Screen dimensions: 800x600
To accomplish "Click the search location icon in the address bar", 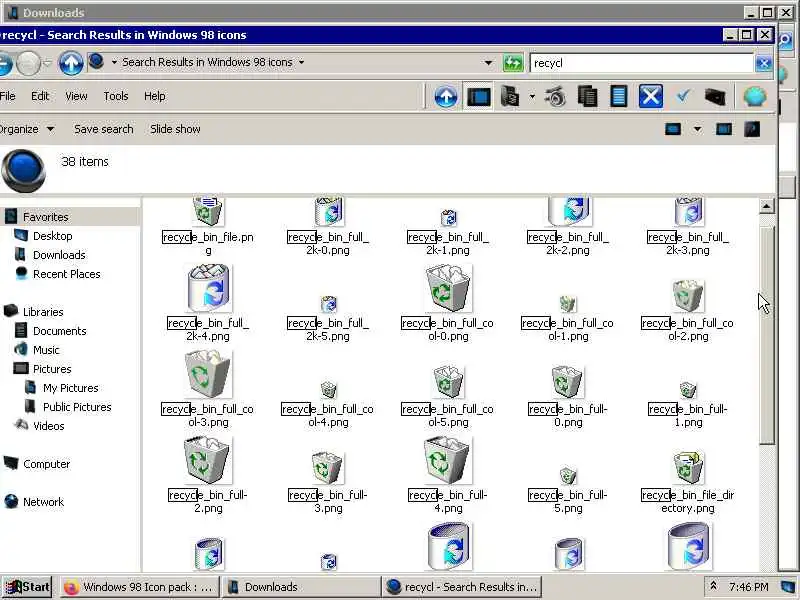I will coord(96,62).
